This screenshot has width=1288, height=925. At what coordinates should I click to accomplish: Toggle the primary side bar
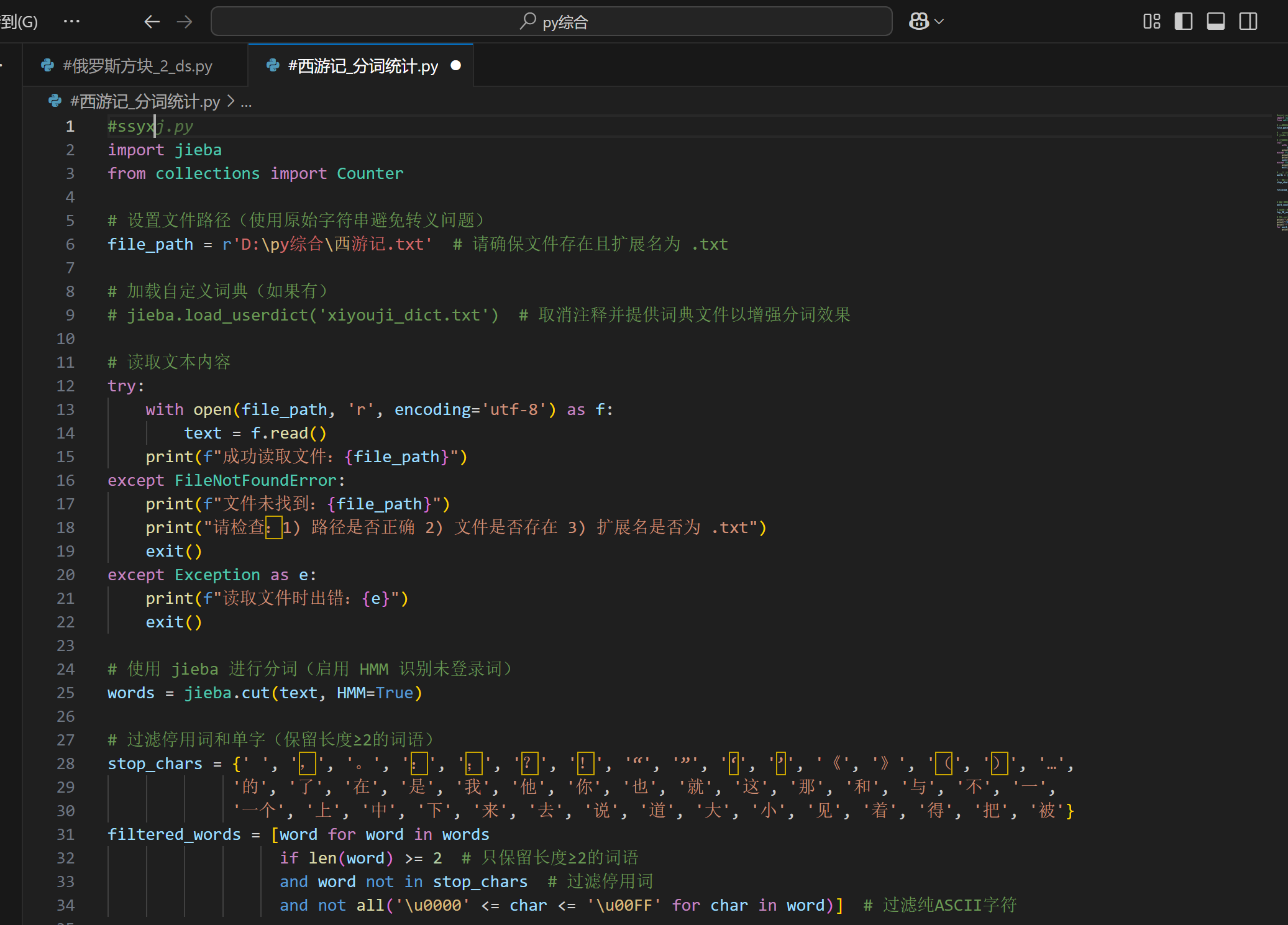click(1183, 22)
